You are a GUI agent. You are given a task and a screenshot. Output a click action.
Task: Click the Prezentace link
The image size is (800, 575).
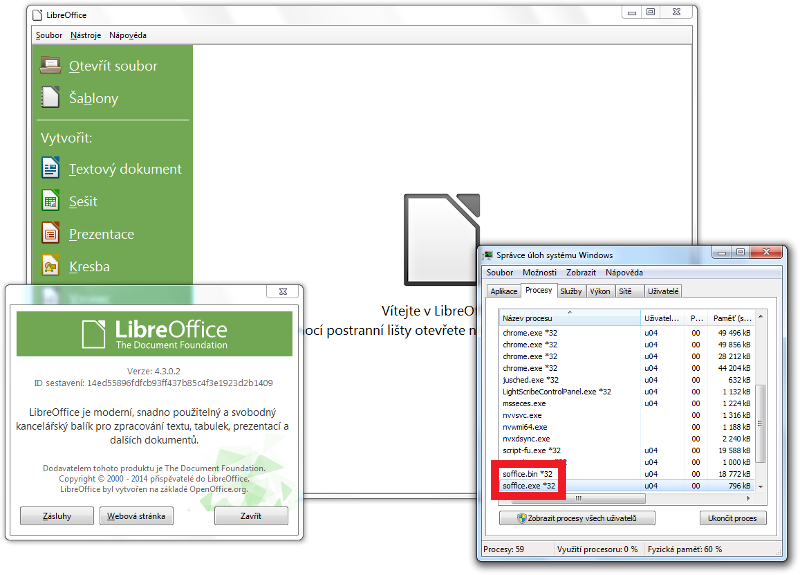point(102,234)
